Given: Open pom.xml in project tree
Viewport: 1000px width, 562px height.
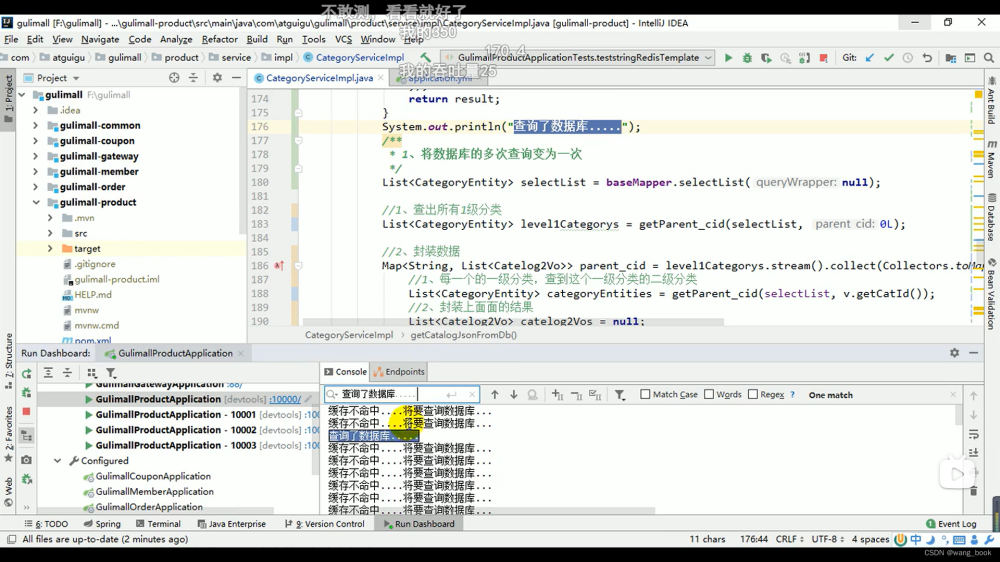Looking at the screenshot, I should coord(92,341).
